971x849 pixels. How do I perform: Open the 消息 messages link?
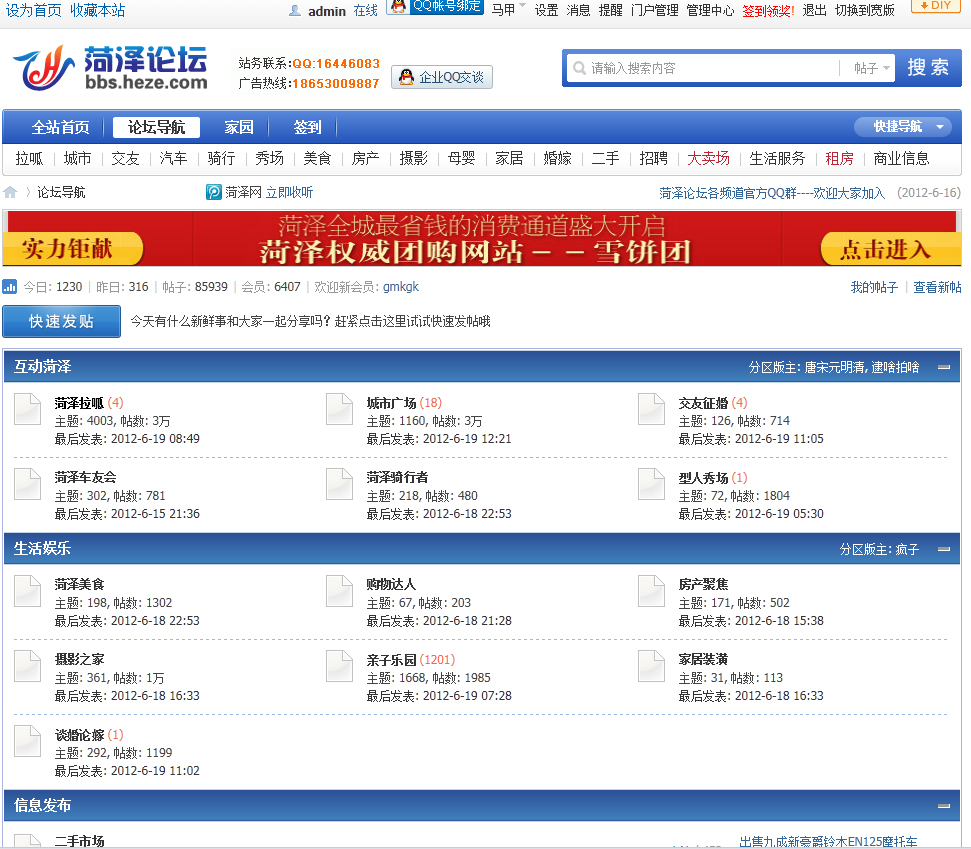click(578, 11)
